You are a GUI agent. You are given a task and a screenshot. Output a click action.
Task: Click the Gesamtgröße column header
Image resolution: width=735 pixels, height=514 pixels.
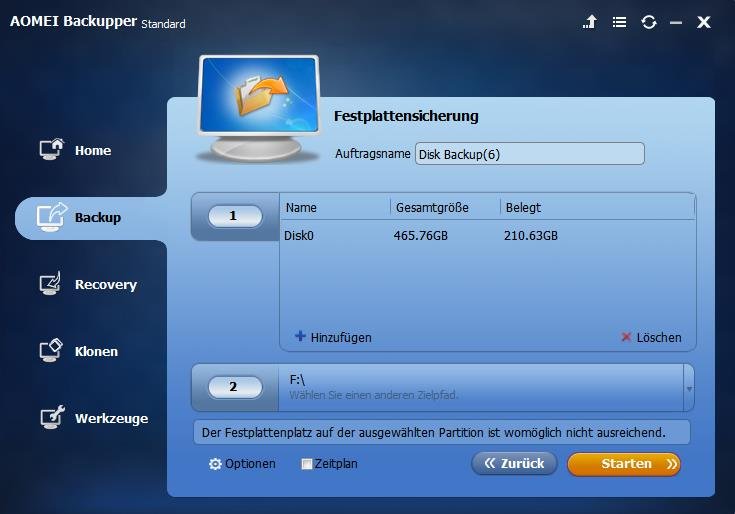(432, 208)
